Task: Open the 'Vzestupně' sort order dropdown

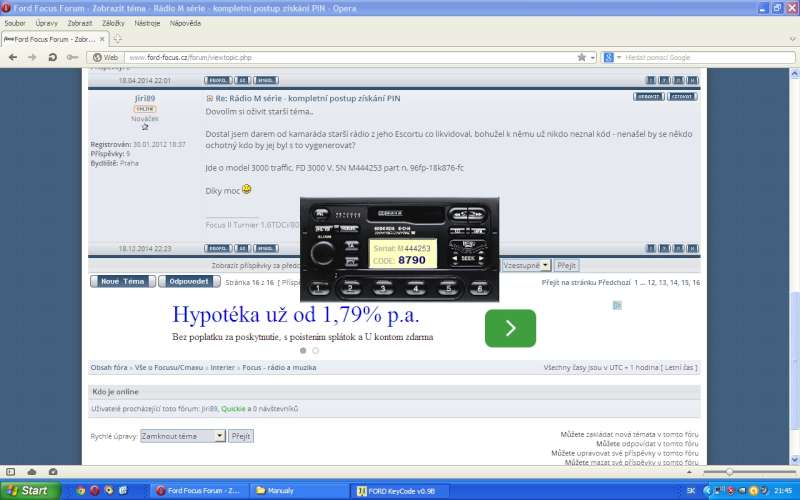Action: [545, 265]
